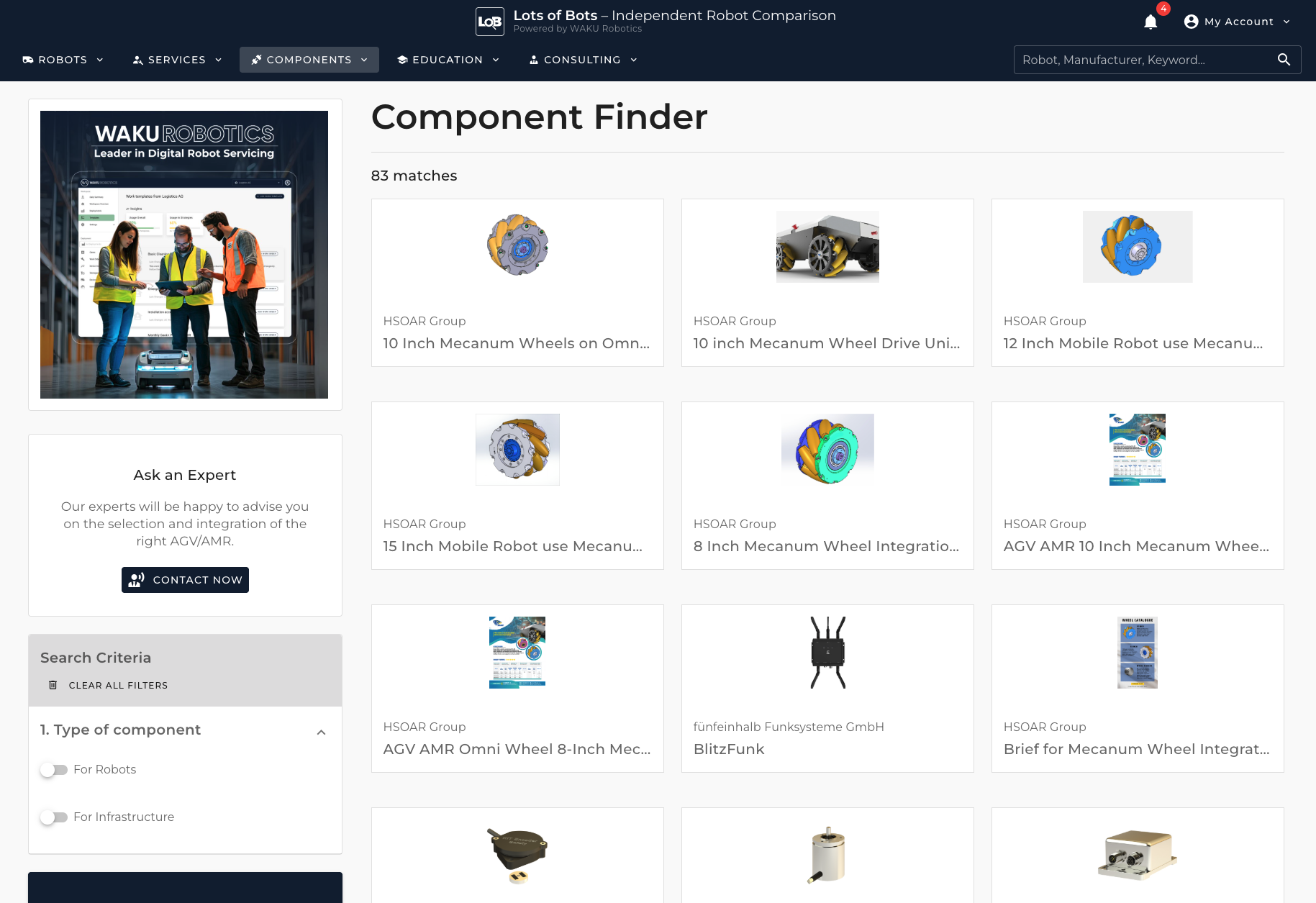Click My Account label
1316x903 pixels.
pyautogui.click(x=1239, y=22)
